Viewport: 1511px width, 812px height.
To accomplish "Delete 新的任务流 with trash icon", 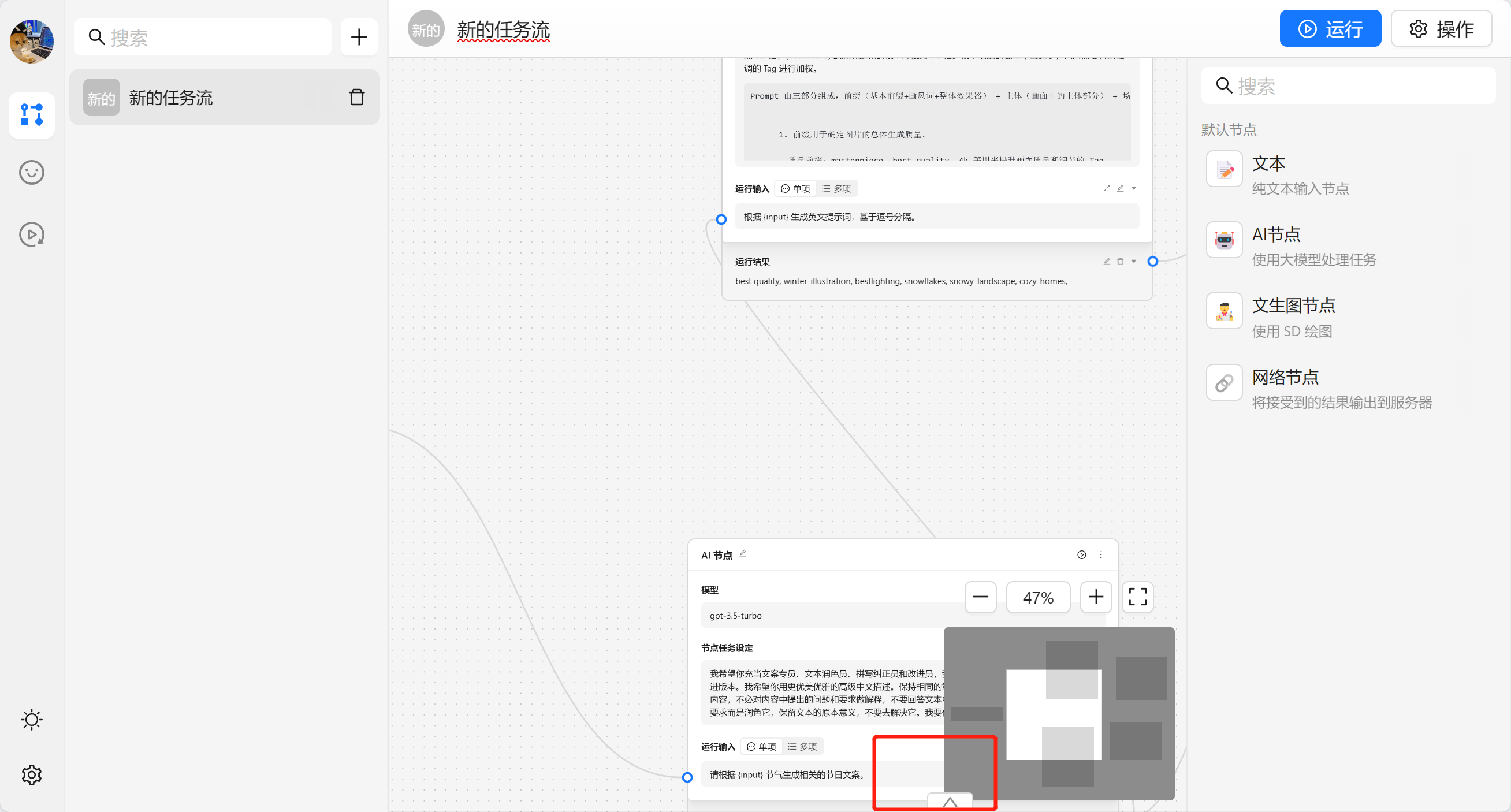I will 356,98.
